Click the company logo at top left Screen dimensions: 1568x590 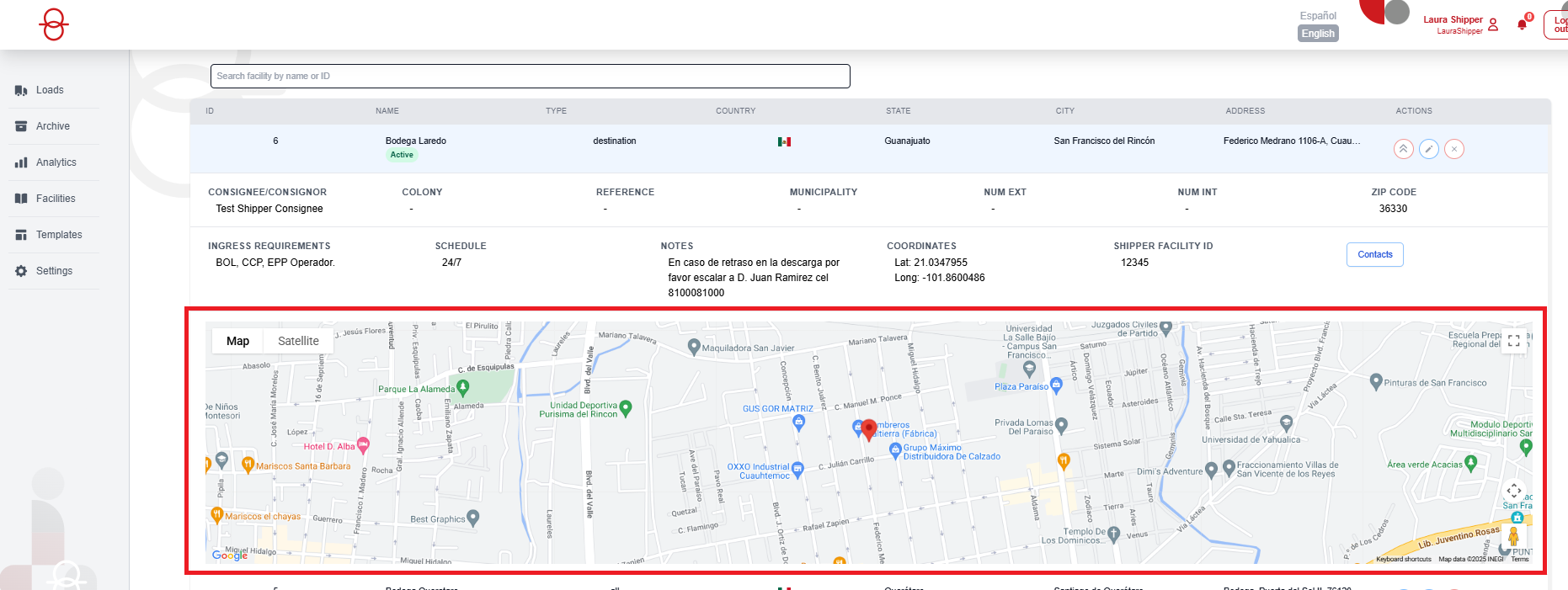point(54,24)
